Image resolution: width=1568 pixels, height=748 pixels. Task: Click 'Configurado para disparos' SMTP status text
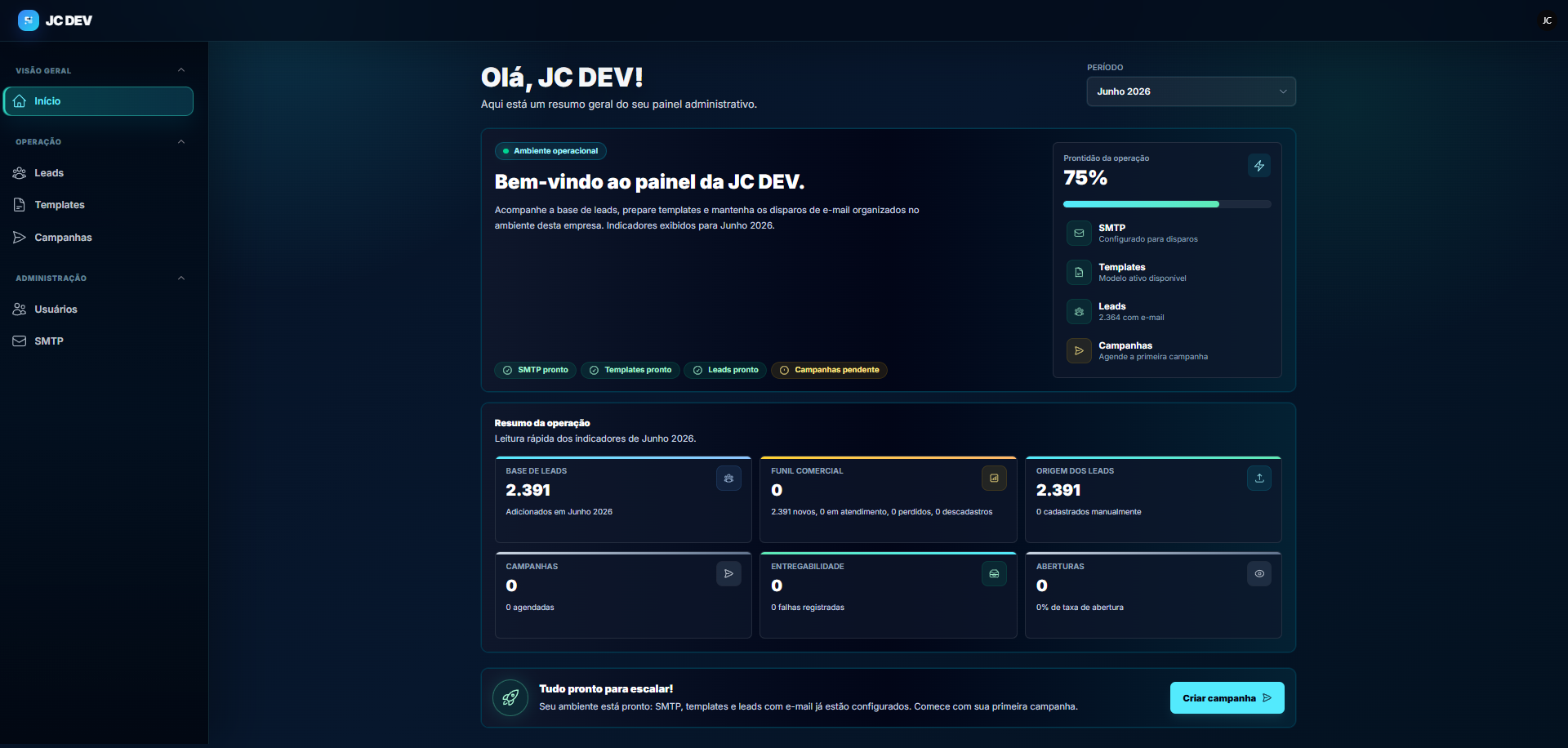point(1148,239)
